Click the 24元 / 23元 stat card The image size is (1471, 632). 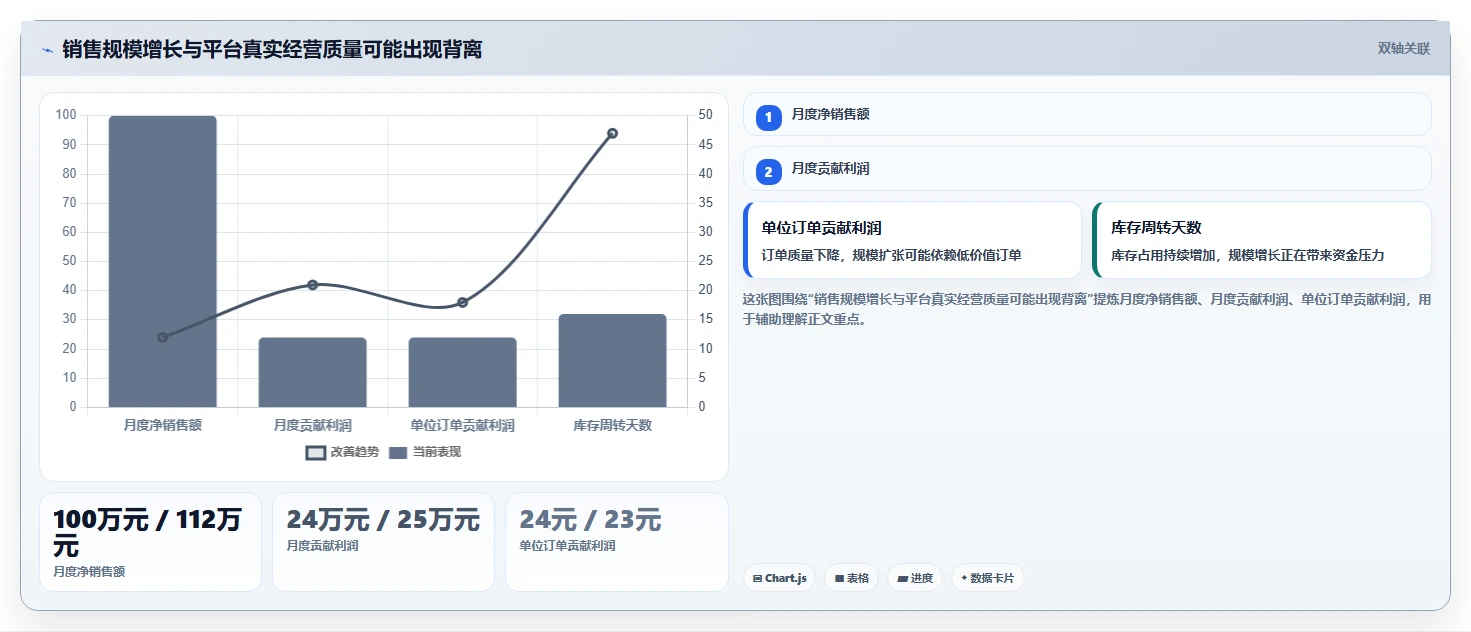point(617,542)
